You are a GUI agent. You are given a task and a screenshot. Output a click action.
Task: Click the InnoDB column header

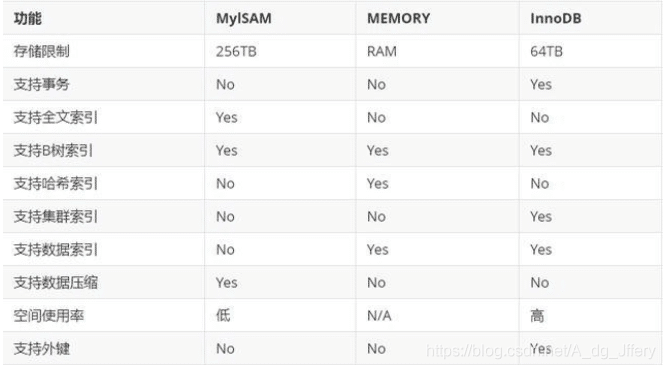click(556, 19)
